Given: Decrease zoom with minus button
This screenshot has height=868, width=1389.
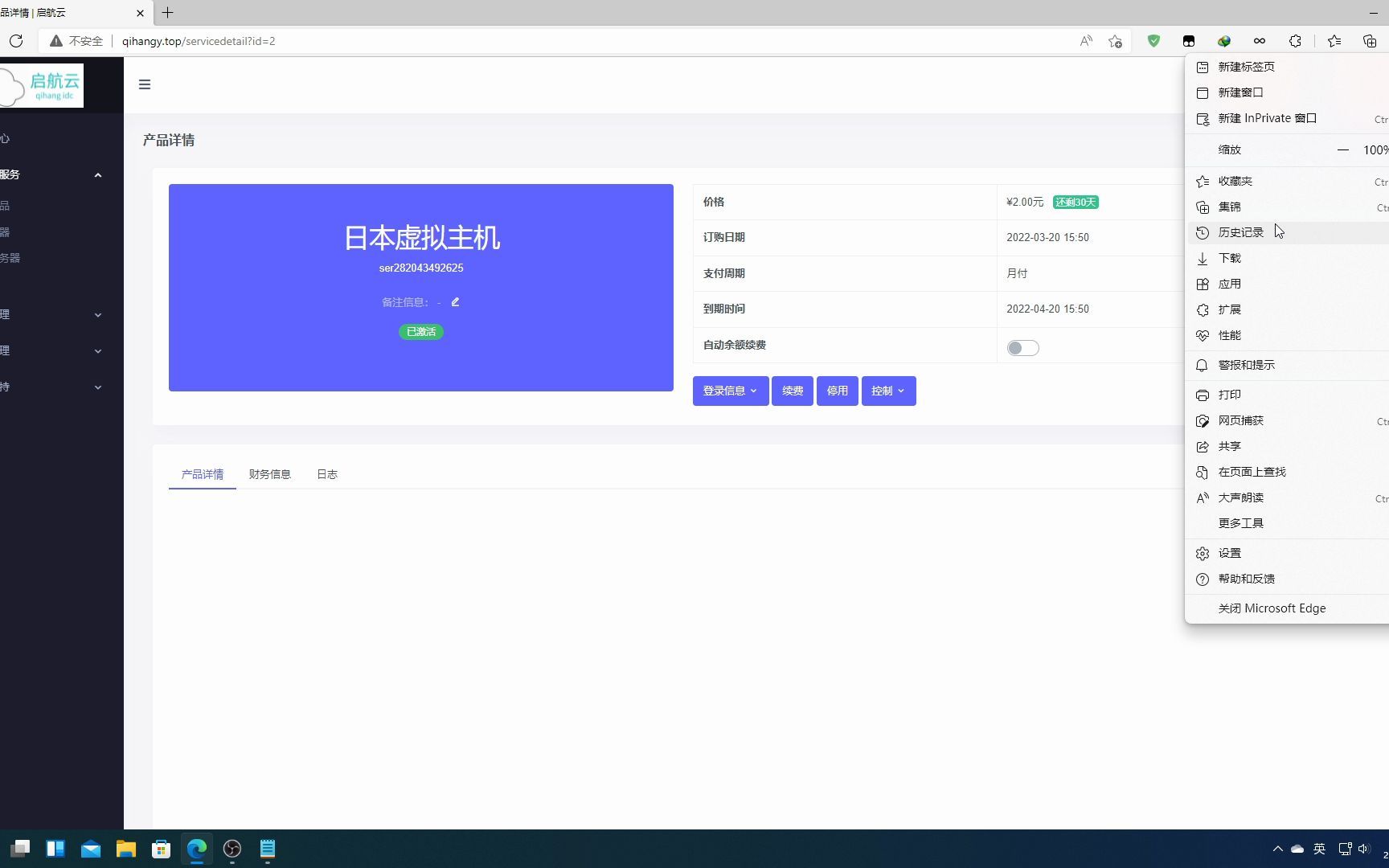Looking at the screenshot, I should pos(1342,150).
